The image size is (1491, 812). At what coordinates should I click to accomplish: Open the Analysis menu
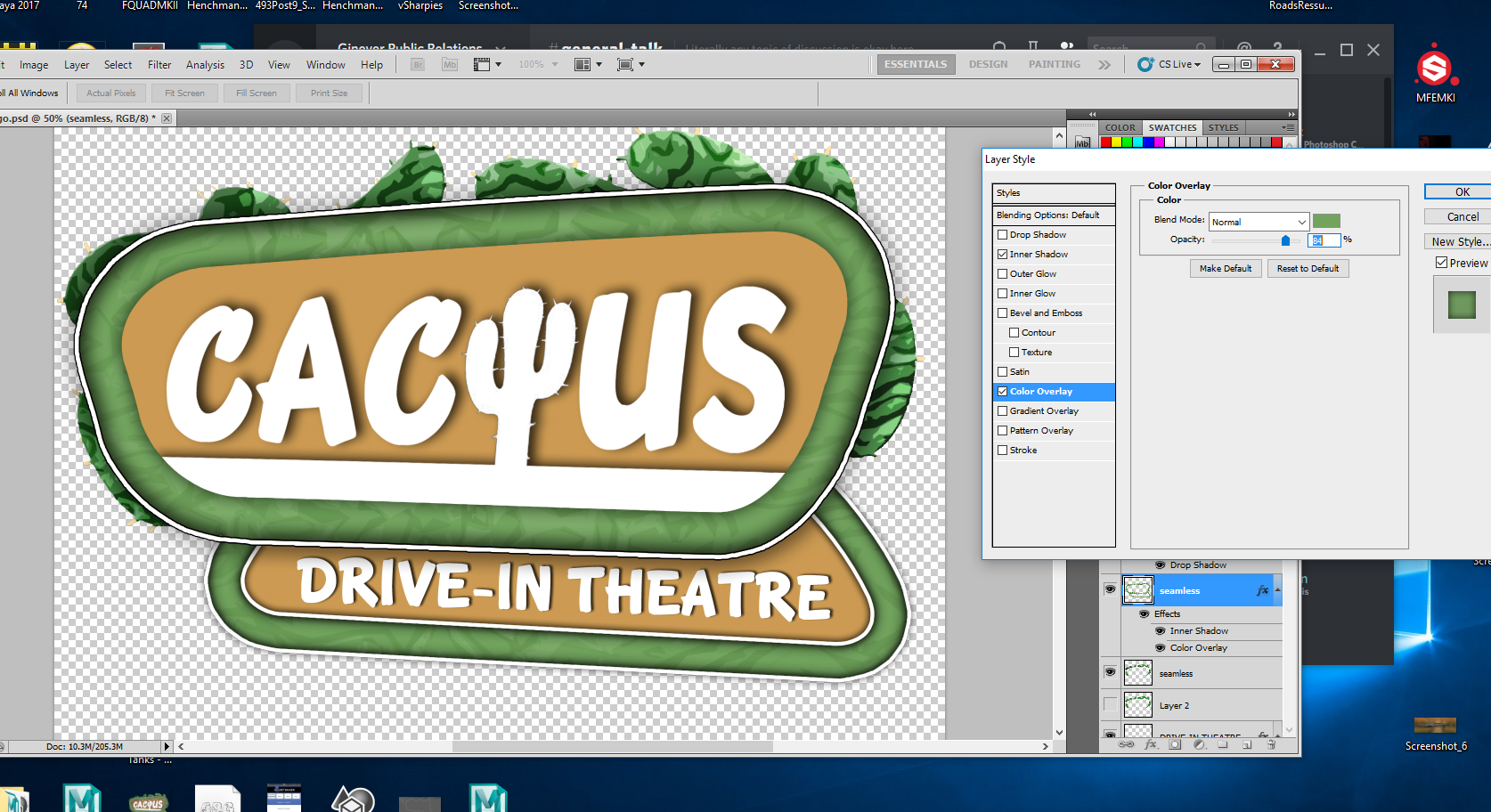[205, 64]
